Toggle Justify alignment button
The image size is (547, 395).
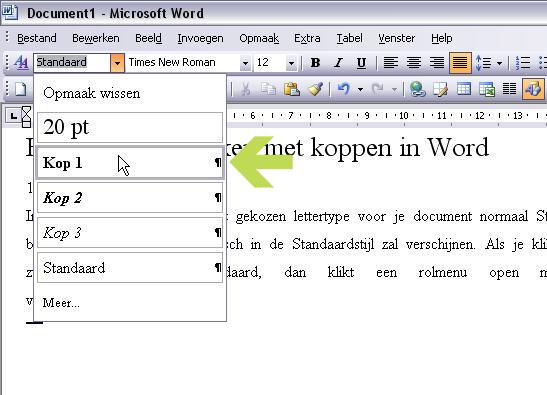click(x=460, y=63)
